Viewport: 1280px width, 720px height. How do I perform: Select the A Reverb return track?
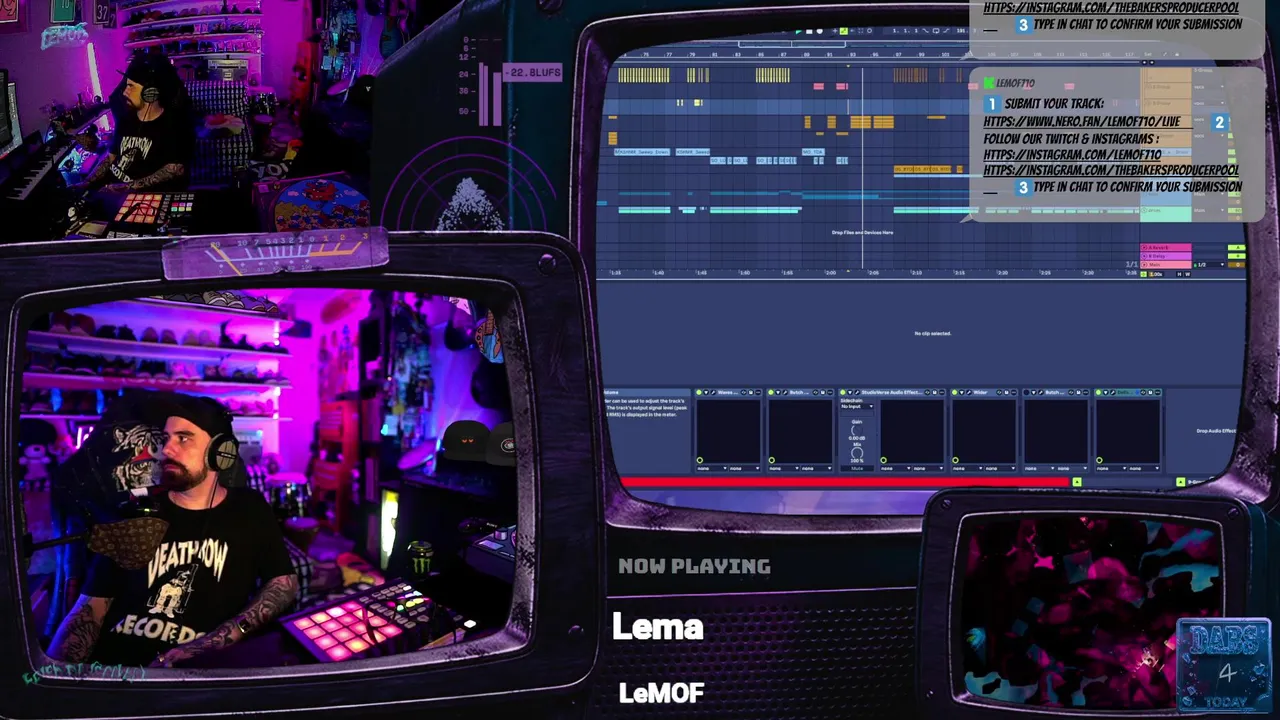1166,247
